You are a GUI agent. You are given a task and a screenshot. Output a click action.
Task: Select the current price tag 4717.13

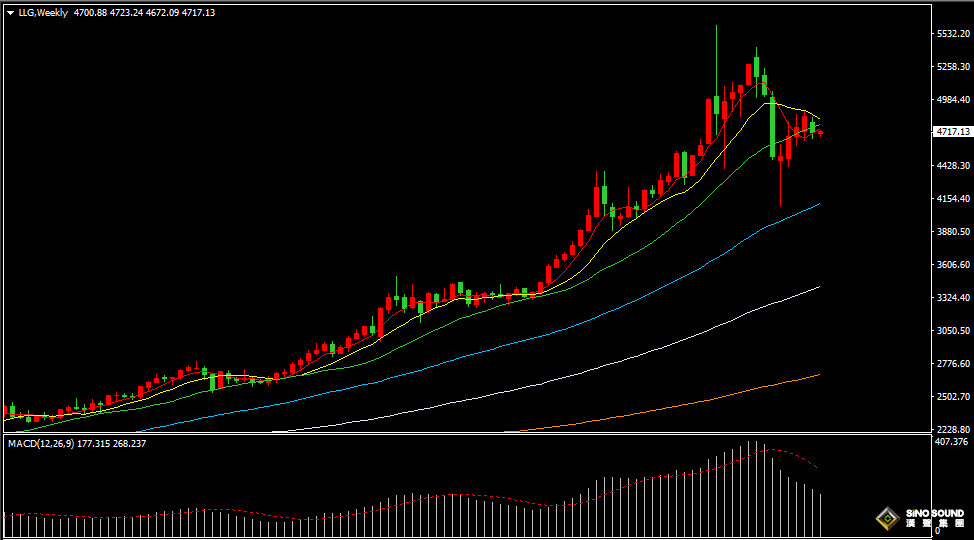tap(951, 132)
